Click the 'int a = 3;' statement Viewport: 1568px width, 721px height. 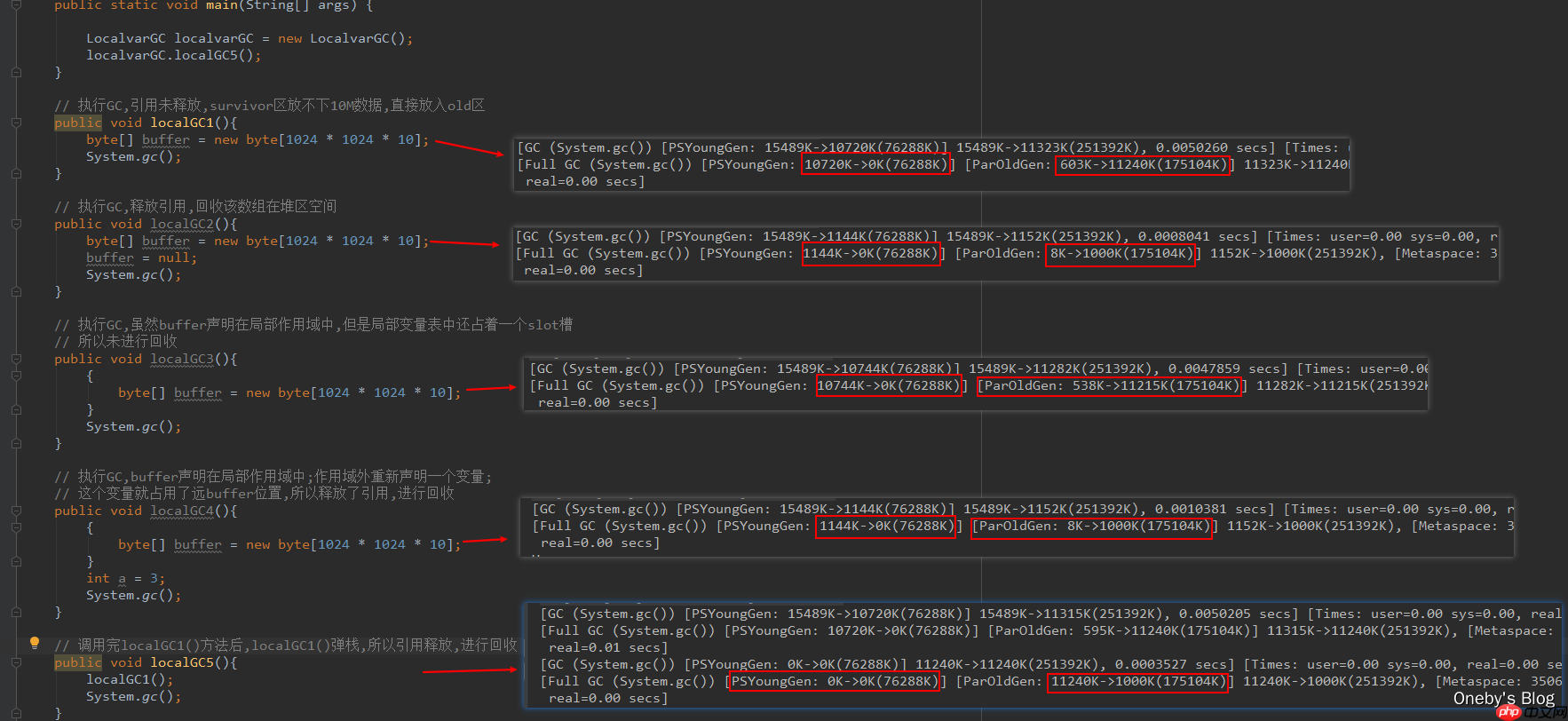pos(125,578)
